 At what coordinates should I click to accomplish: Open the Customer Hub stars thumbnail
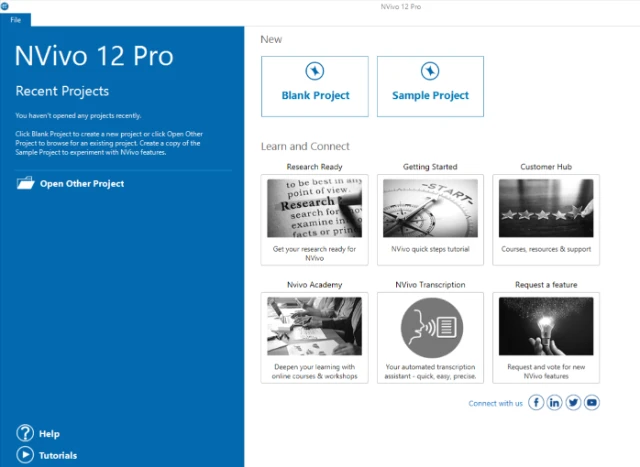(547, 208)
